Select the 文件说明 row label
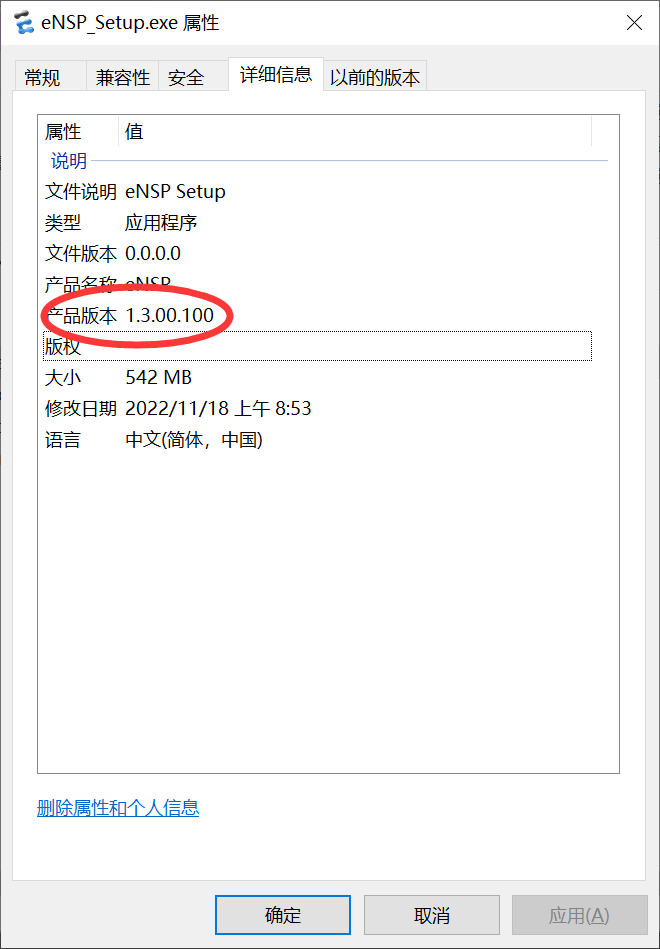Viewport: 660px width, 949px height. [x=81, y=192]
